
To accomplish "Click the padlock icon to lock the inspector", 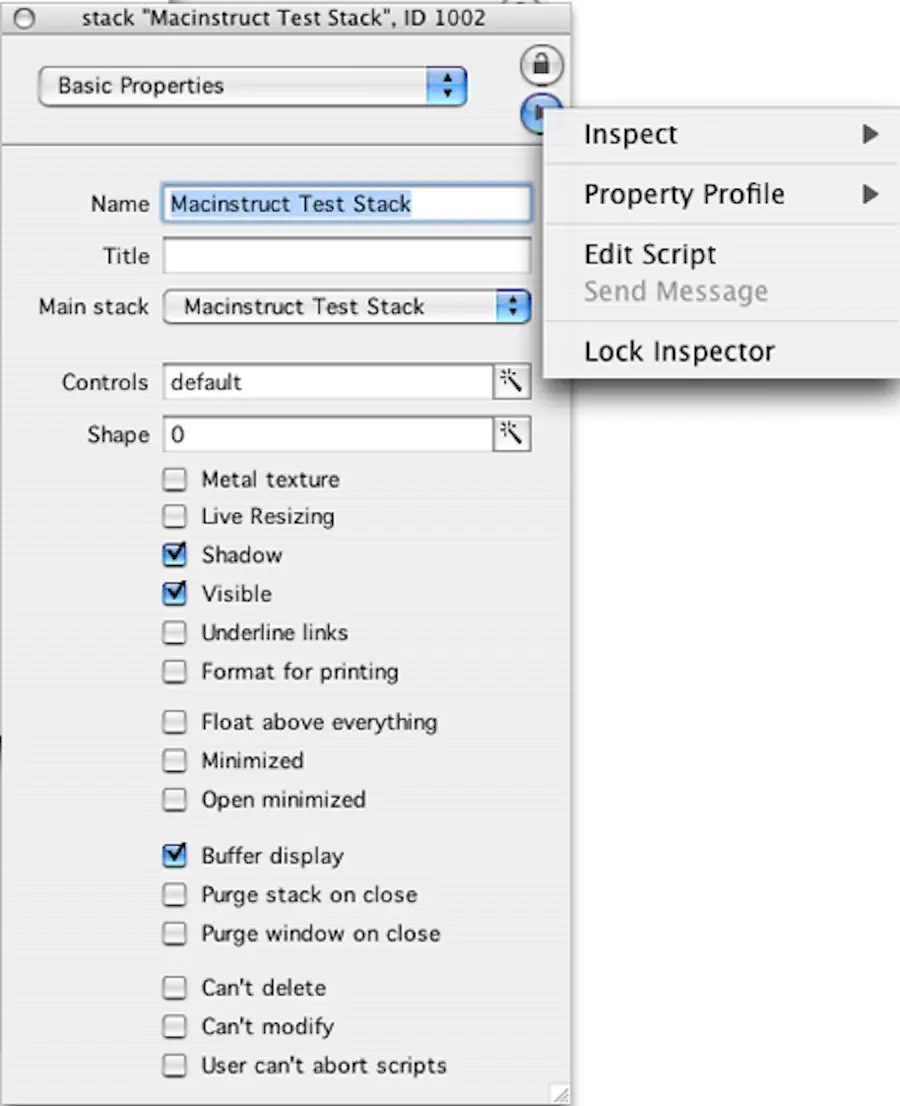I will coord(541,65).
